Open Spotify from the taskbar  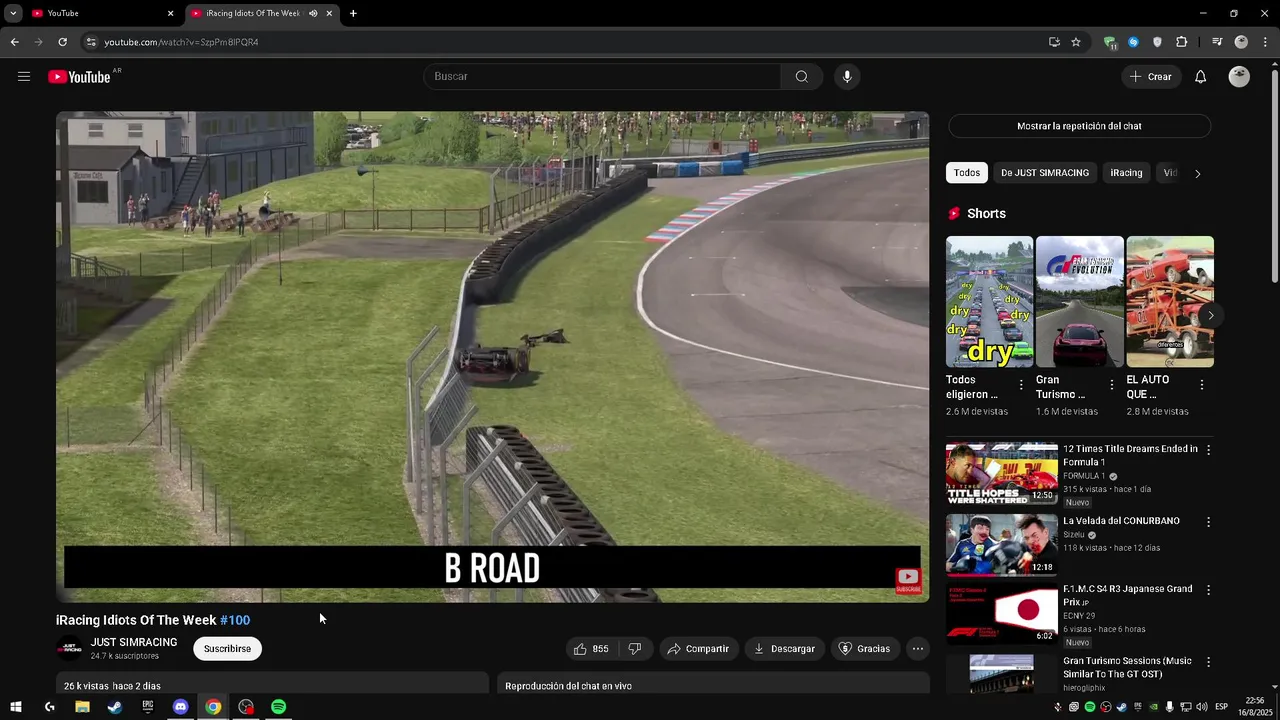pyautogui.click(x=279, y=707)
